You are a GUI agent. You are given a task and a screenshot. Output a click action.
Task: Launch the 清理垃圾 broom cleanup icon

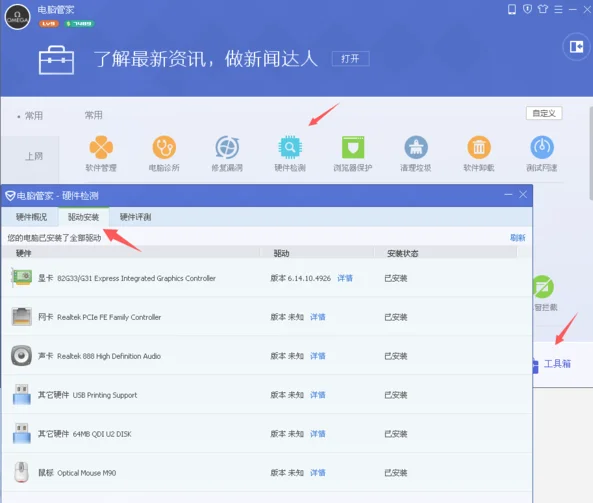pyautogui.click(x=416, y=147)
